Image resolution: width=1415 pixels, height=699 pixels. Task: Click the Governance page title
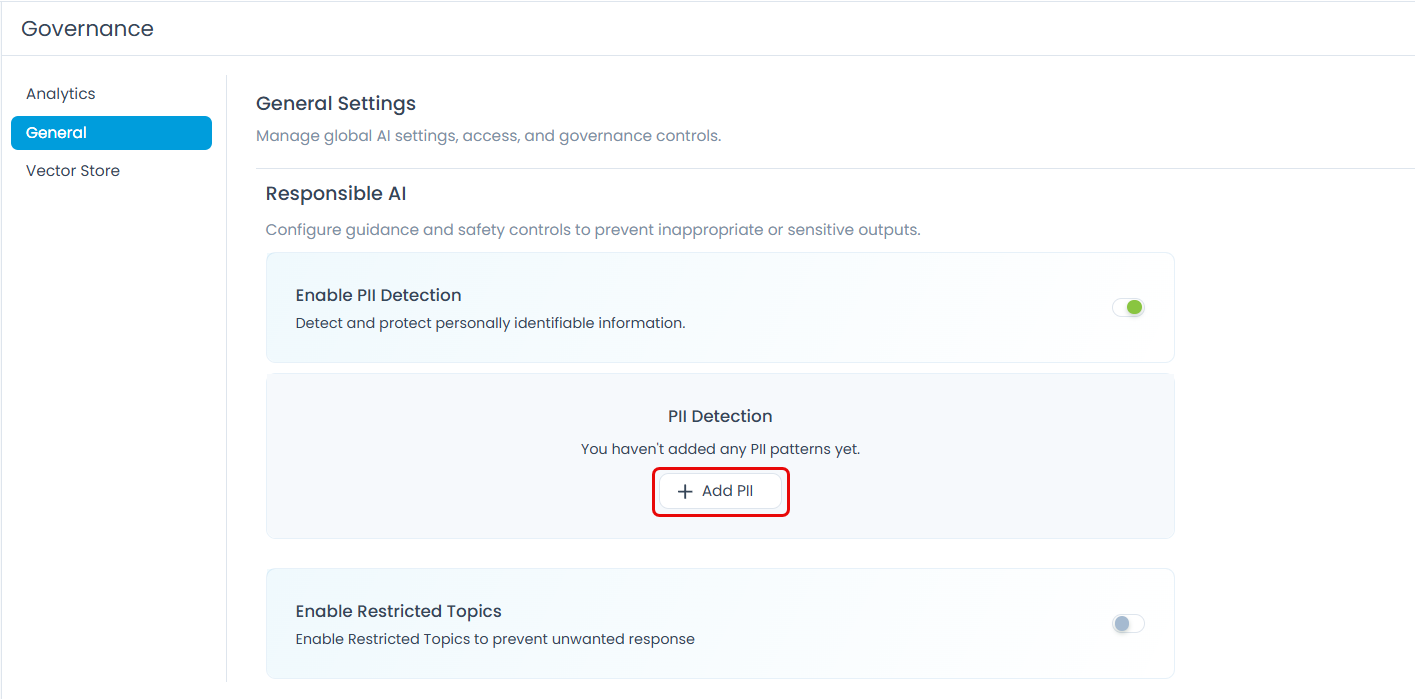point(87,29)
